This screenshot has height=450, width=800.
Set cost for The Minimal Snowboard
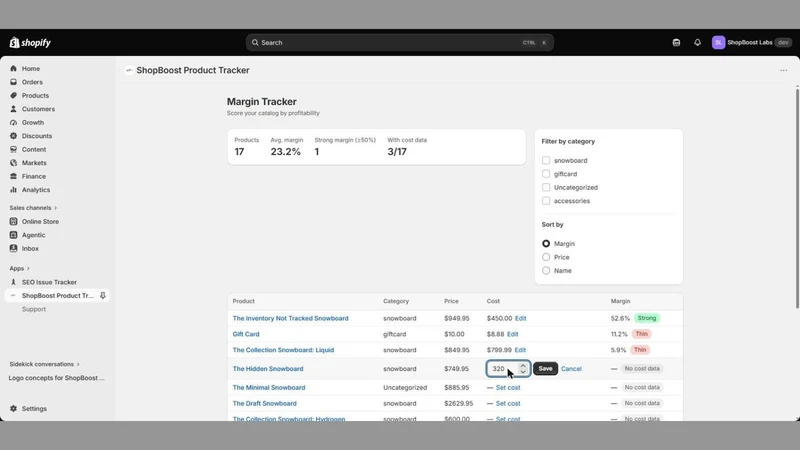[x=508, y=388]
